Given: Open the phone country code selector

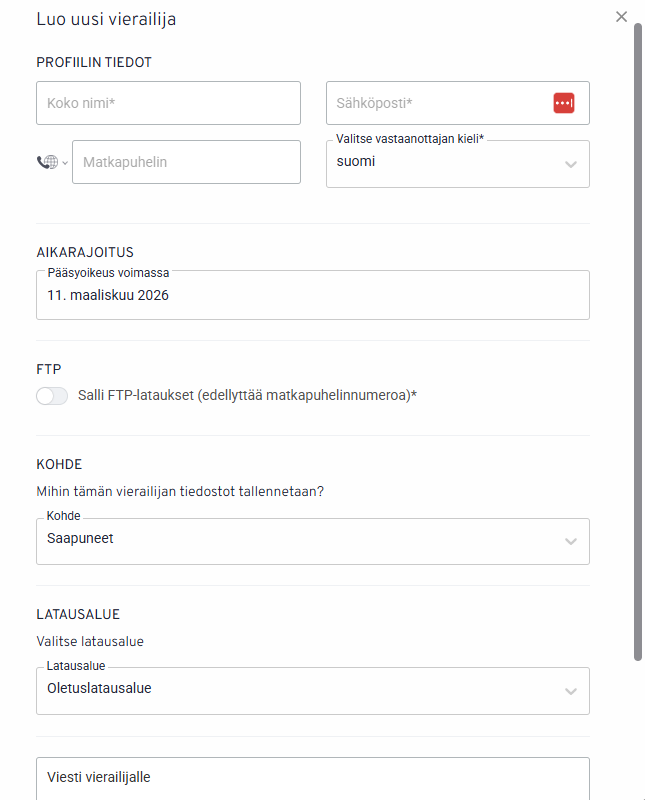Looking at the screenshot, I should [x=47, y=162].
